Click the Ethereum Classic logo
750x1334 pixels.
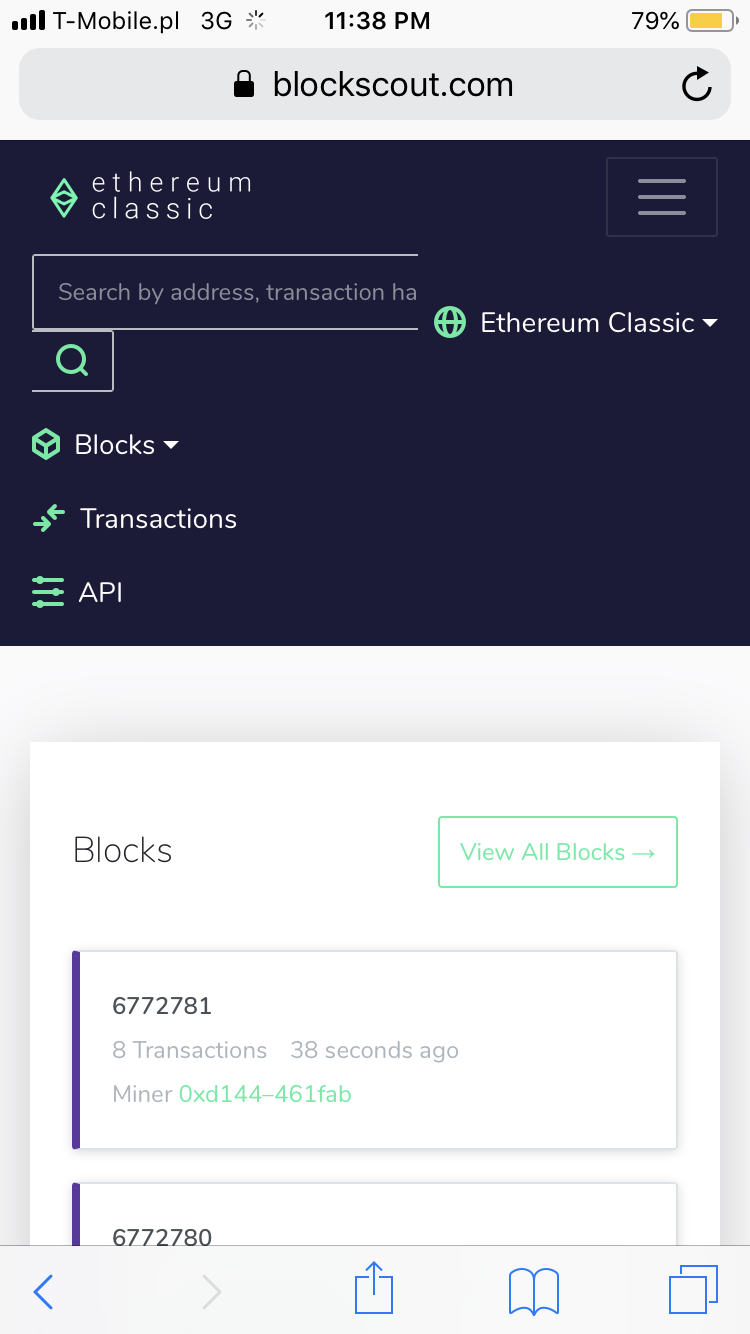64,197
